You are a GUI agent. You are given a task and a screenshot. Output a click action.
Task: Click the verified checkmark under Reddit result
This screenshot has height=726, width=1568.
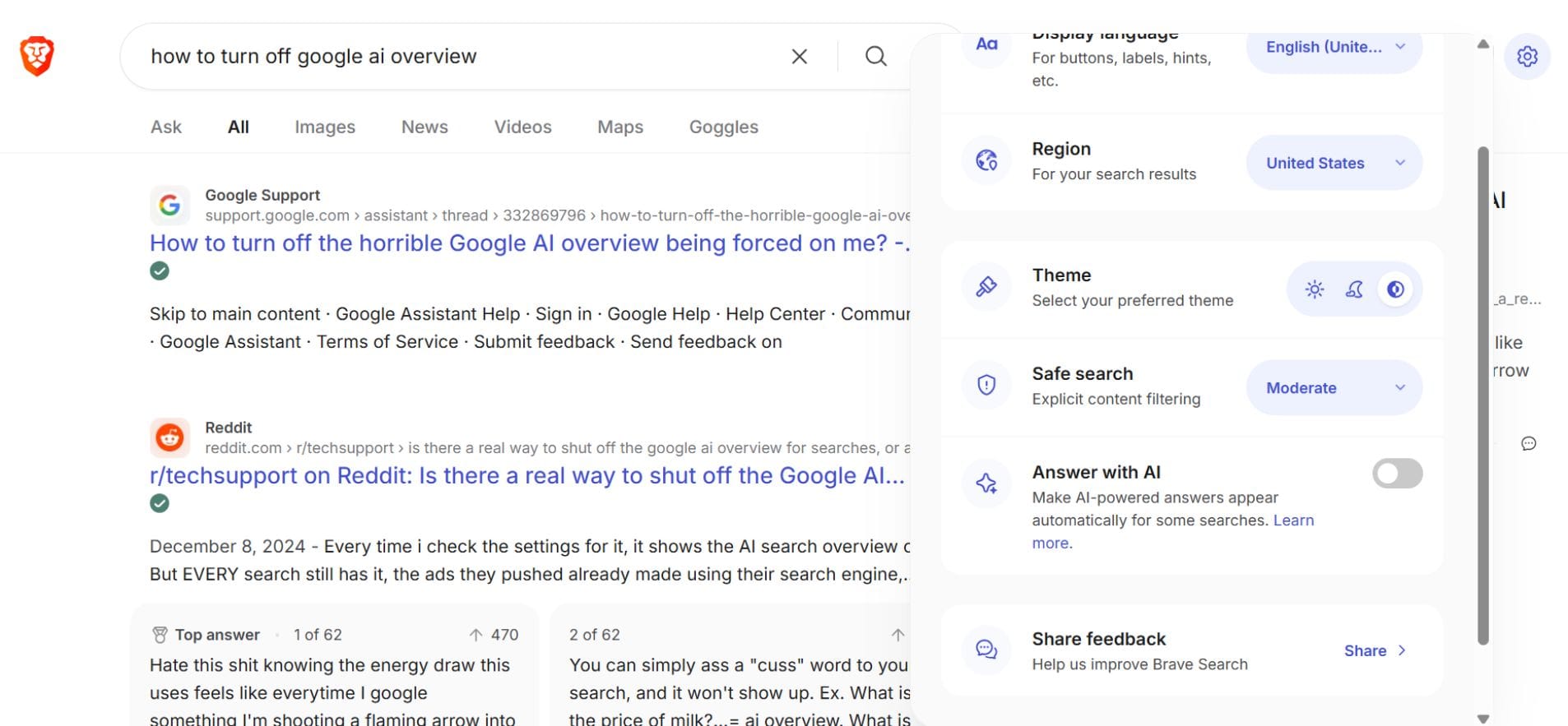160,503
